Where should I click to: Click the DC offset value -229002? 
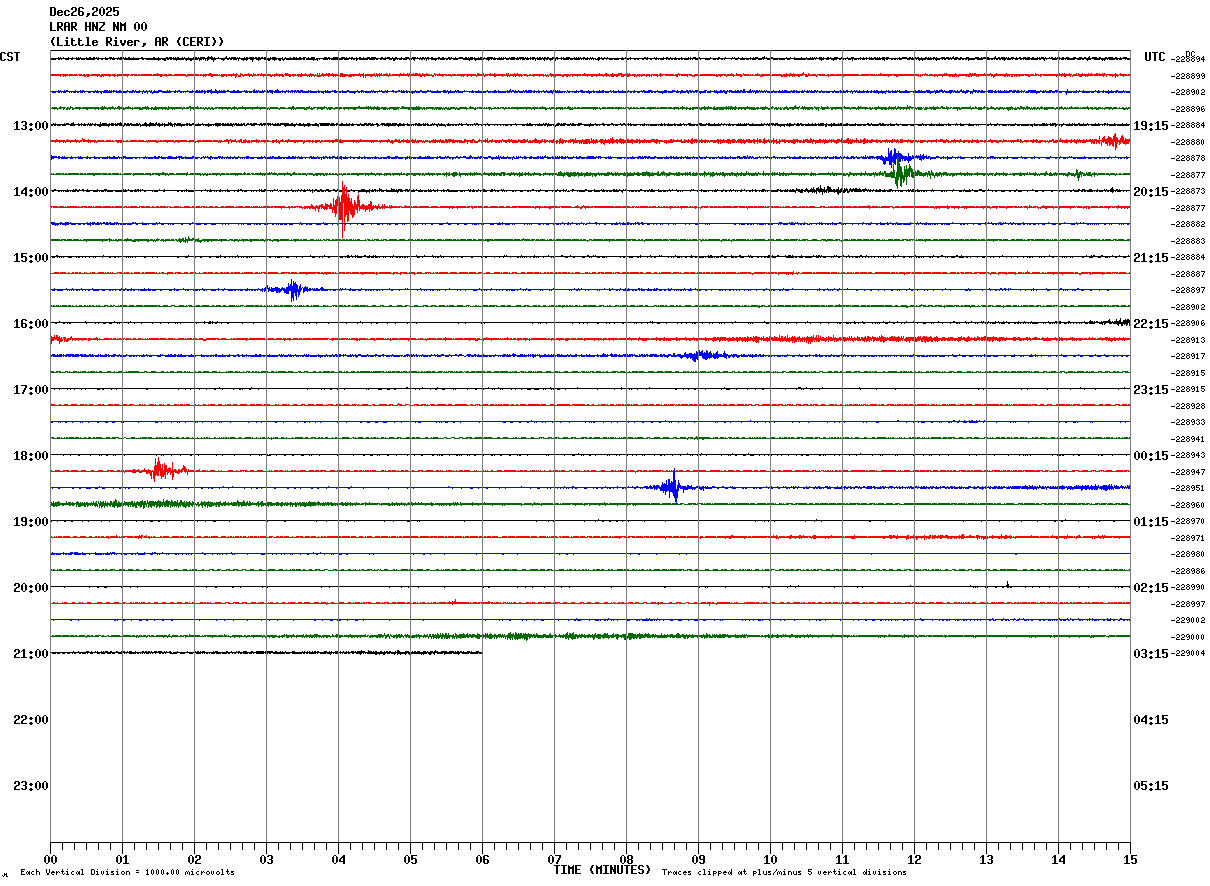tap(1189, 620)
